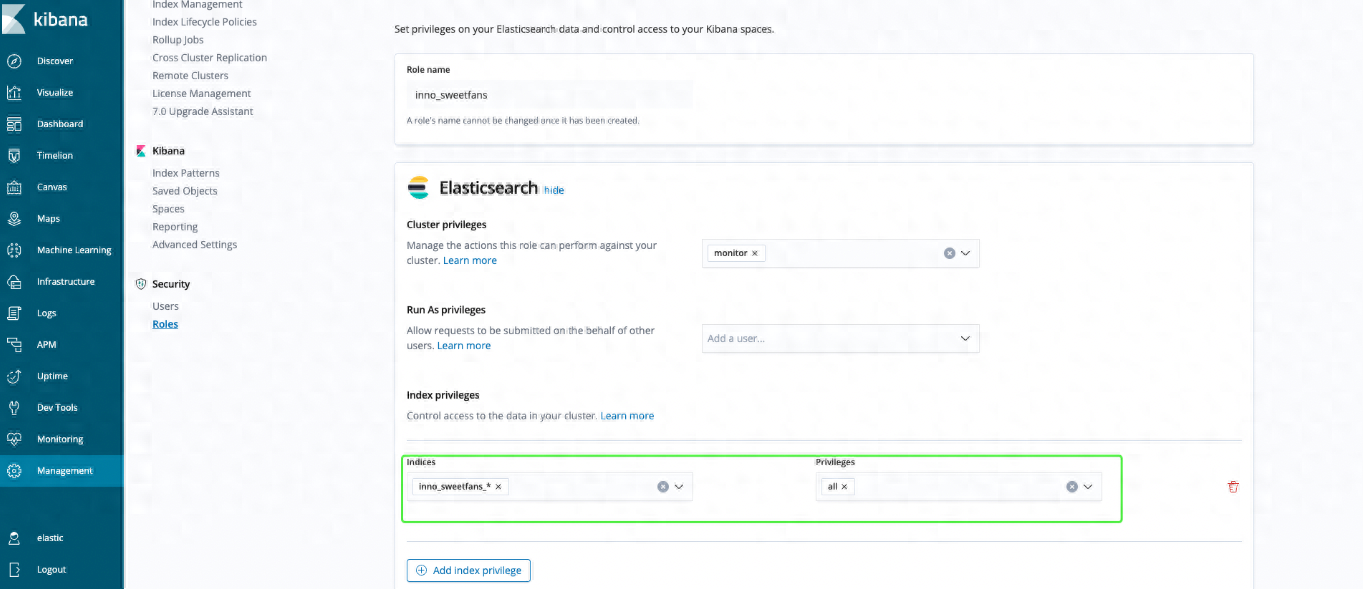Click the Management gear icon
The image size is (1363, 589).
click(x=14, y=471)
